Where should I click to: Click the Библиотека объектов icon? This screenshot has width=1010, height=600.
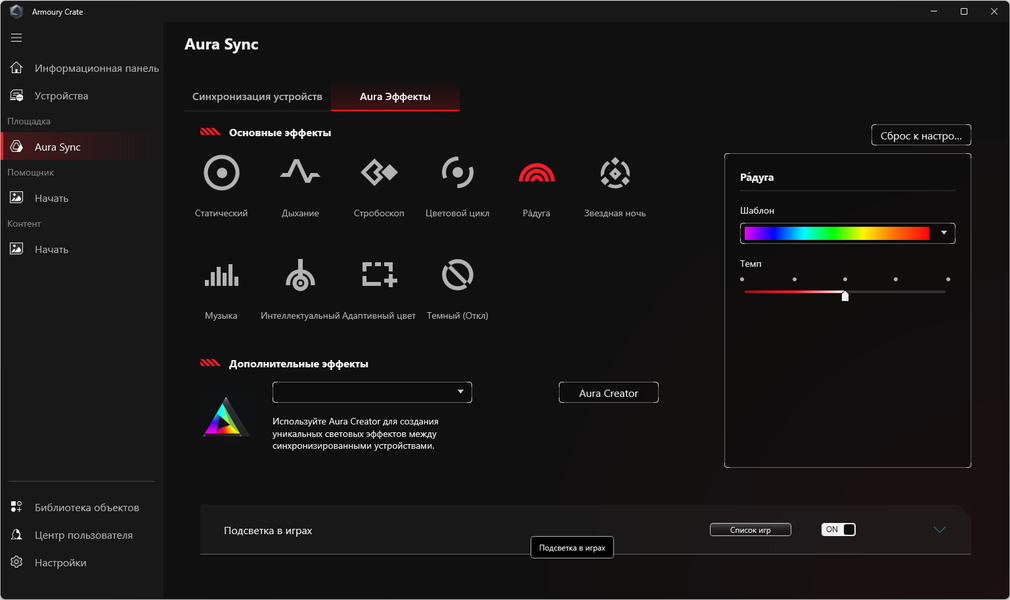[x=17, y=507]
